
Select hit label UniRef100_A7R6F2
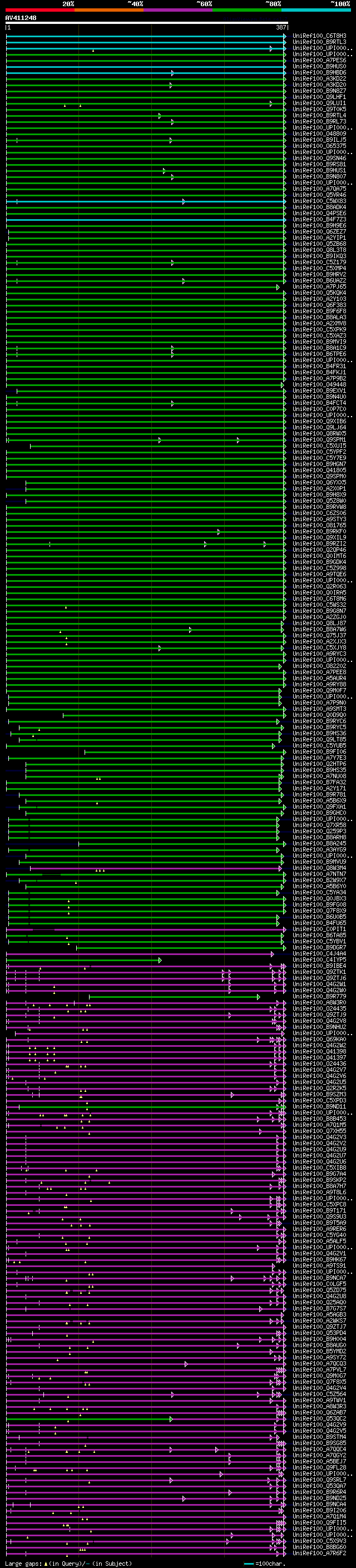(319, 1554)
